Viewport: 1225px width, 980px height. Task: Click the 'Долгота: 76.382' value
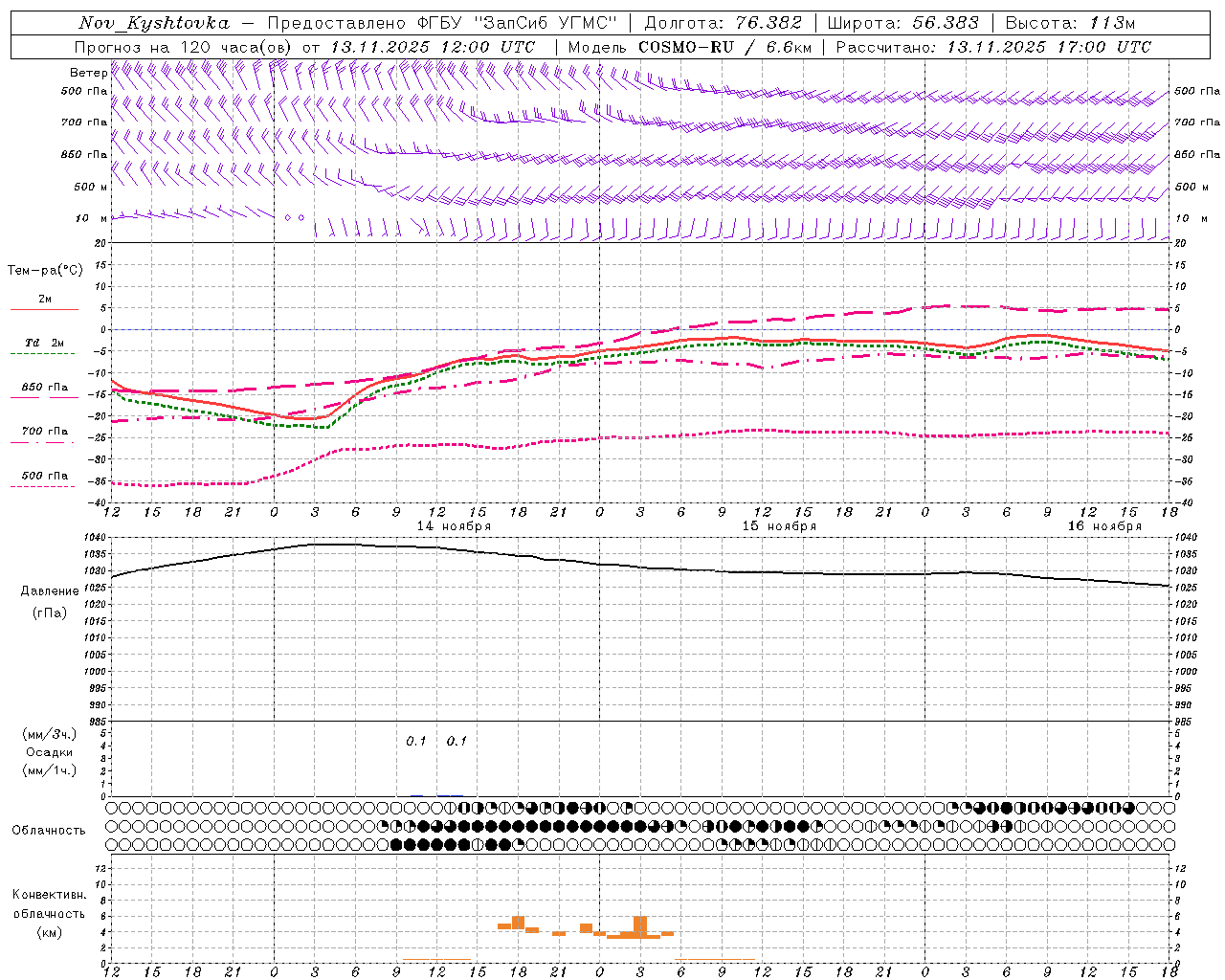(724, 23)
